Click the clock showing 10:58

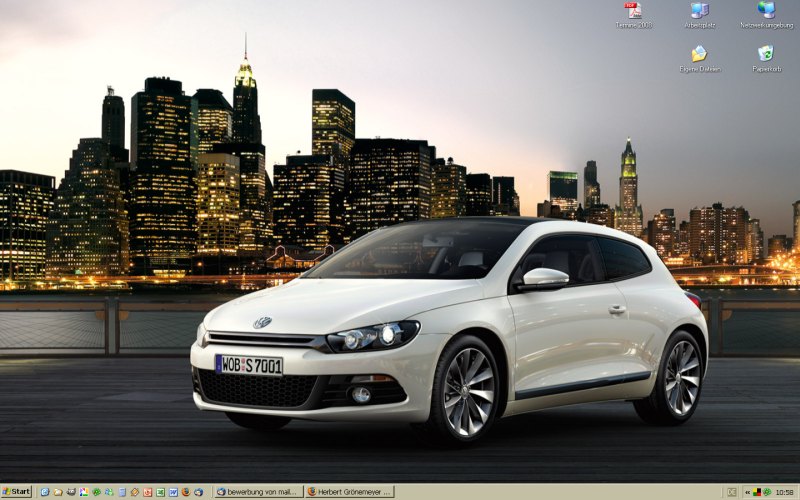784,492
